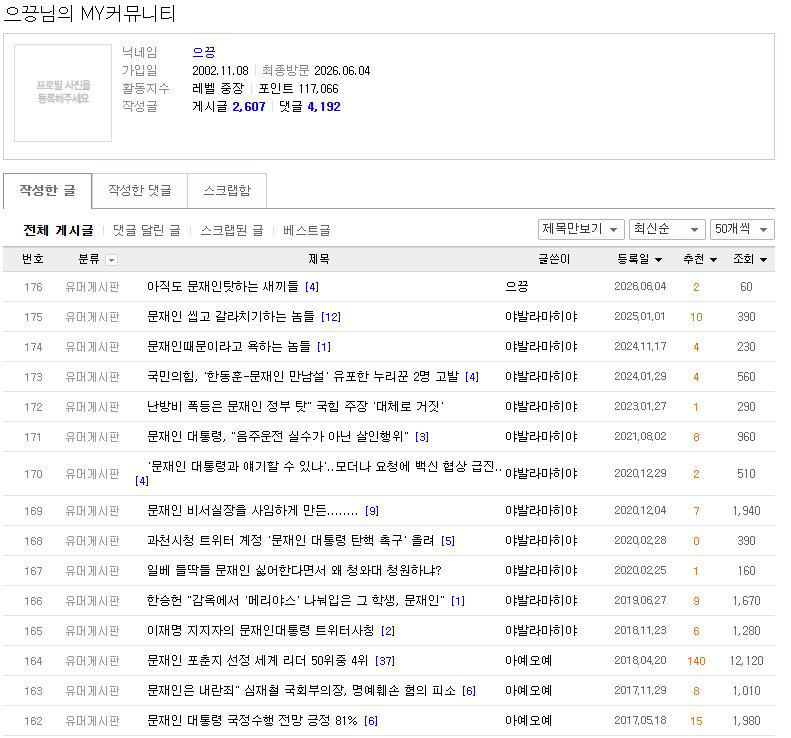This screenshot has height=738, width=791.
Task: Open post 문재인 대통령 국정수행 전망 긍정 81%
Action: coord(252,720)
